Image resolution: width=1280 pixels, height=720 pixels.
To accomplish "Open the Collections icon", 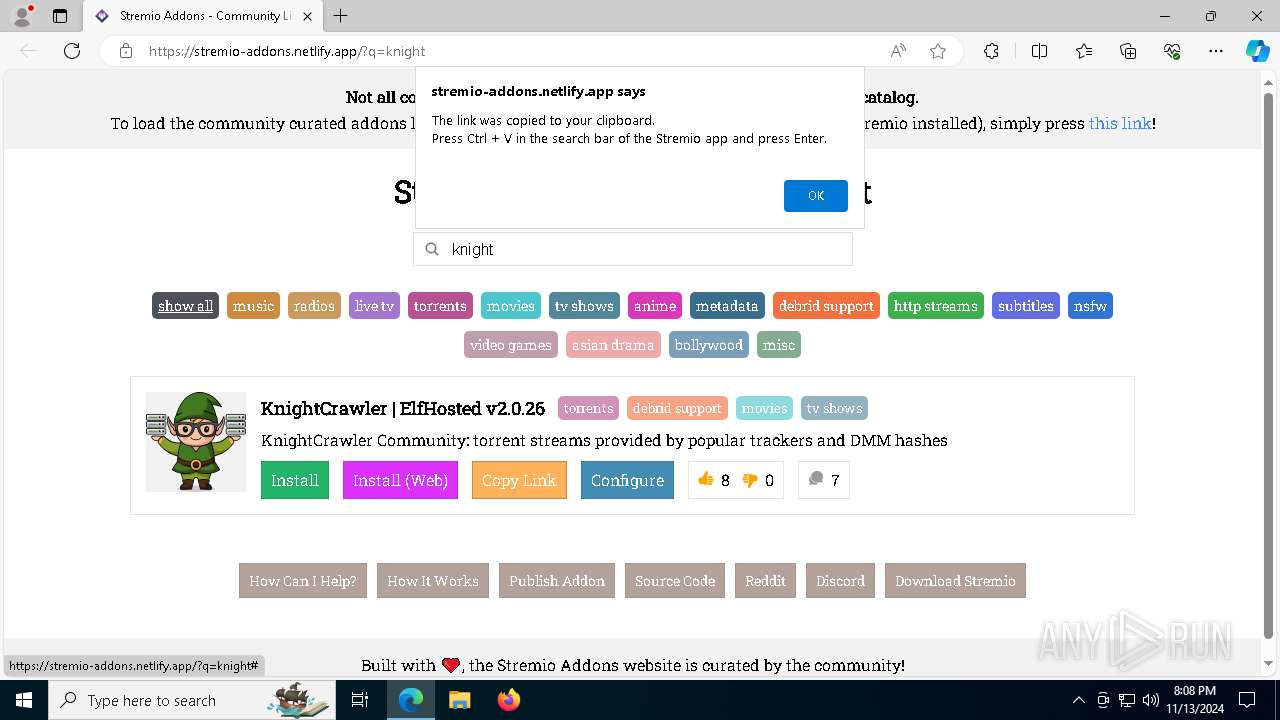I will click(1128, 51).
